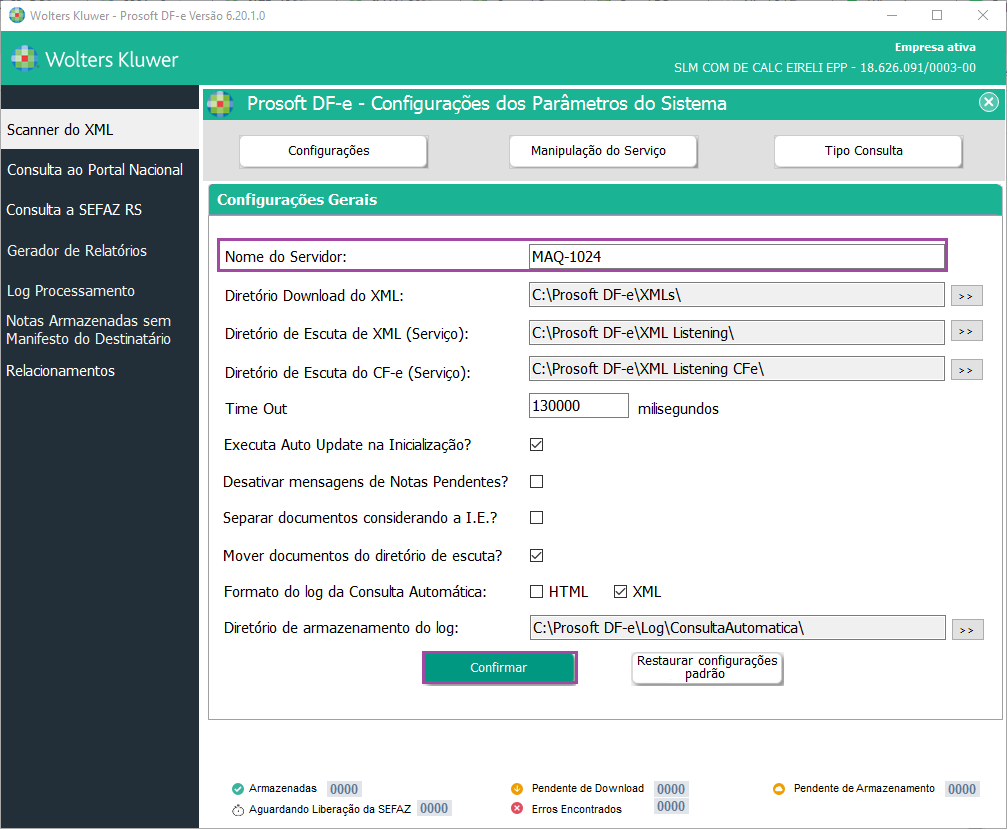The image size is (1008, 830).
Task: Click the Time Out value field
Action: tap(579, 406)
